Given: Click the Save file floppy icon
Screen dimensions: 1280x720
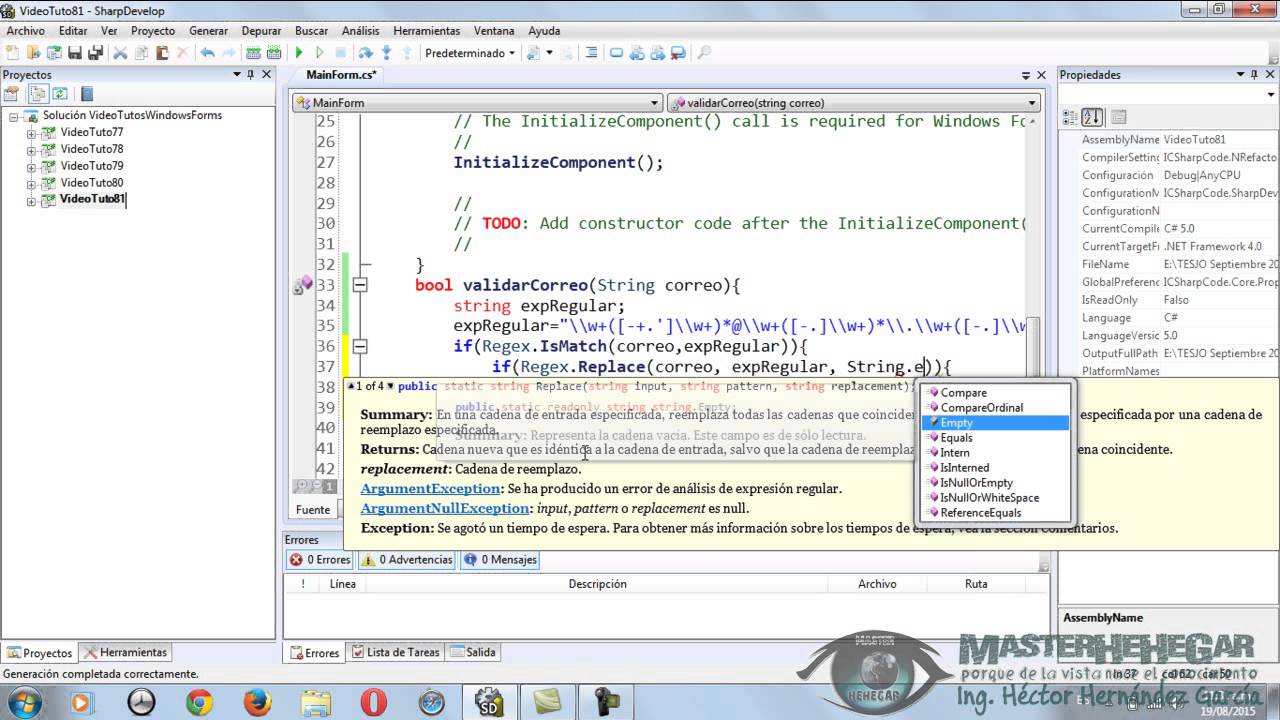Looking at the screenshot, I should (75, 53).
